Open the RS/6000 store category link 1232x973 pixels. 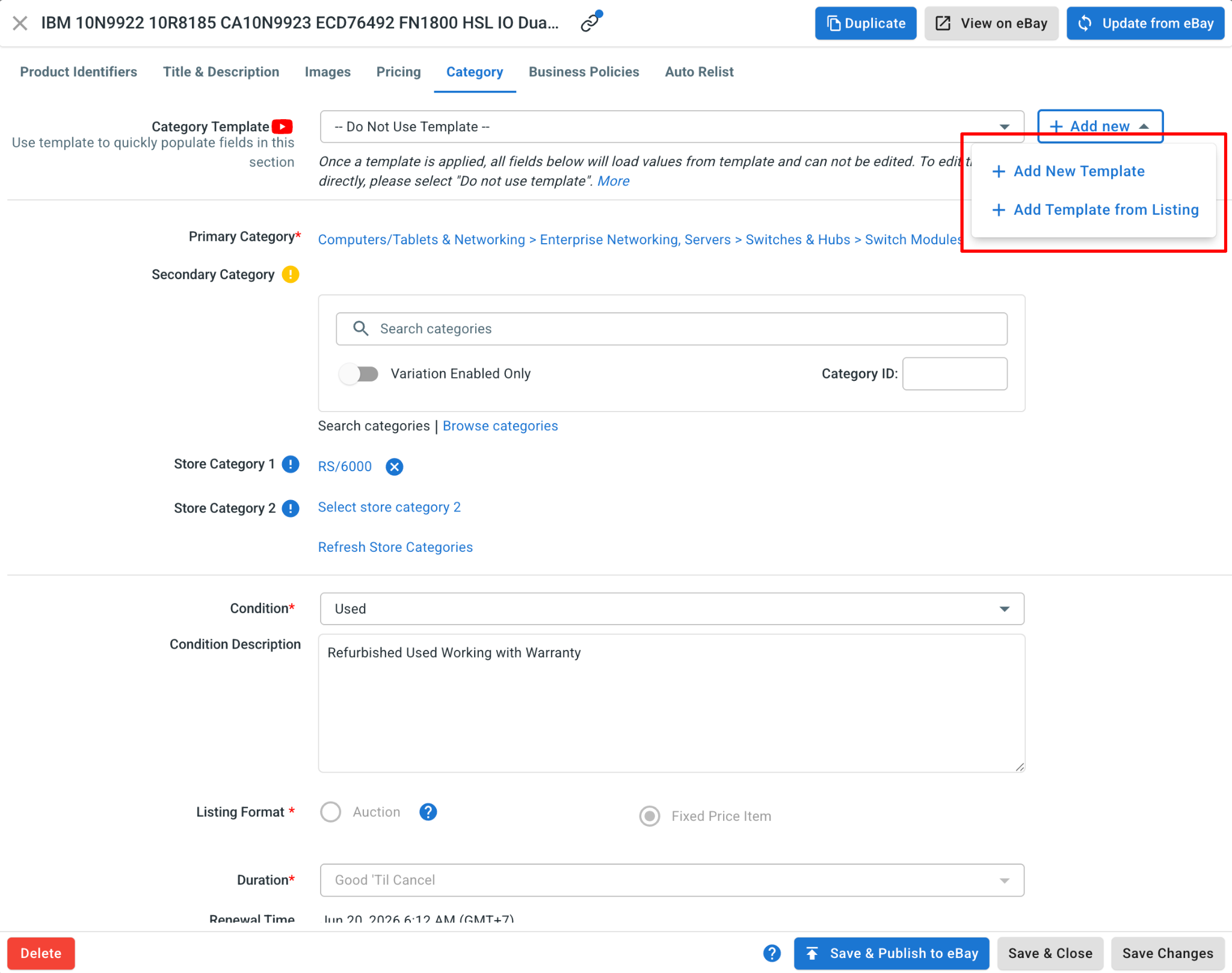[345, 467]
